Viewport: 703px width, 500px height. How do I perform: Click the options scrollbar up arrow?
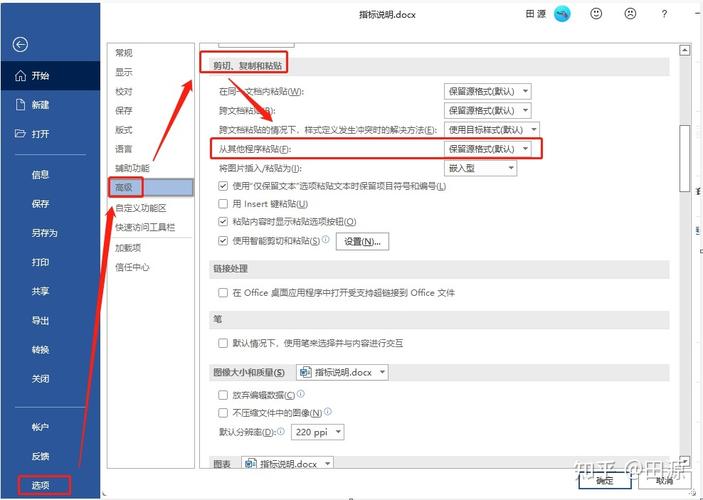coord(685,50)
